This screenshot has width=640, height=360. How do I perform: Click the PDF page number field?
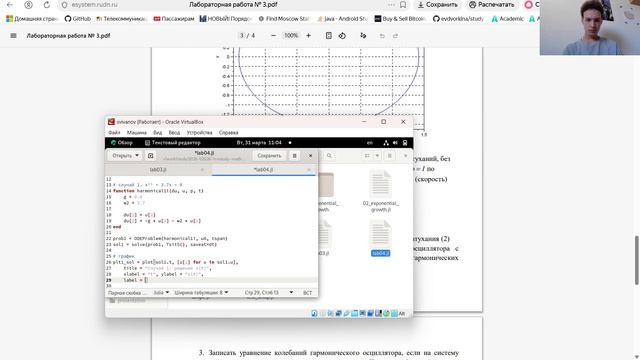click(x=242, y=36)
